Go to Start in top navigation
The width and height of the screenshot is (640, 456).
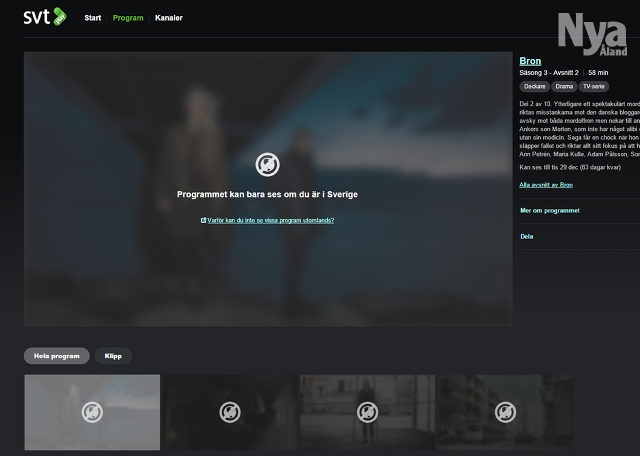[93, 18]
